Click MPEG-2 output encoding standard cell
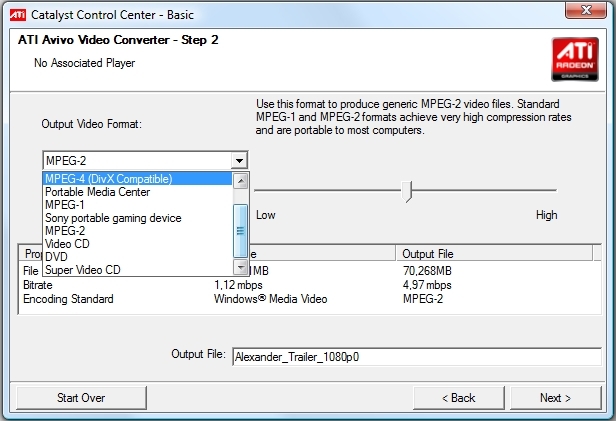The image size is (616, 421). (423, 299)
